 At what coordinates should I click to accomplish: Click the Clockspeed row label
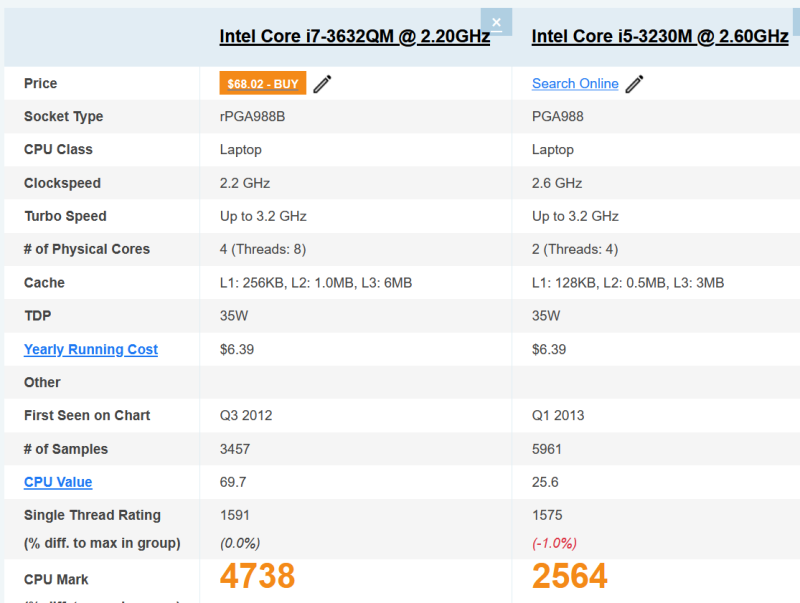[x=62, y=183]
